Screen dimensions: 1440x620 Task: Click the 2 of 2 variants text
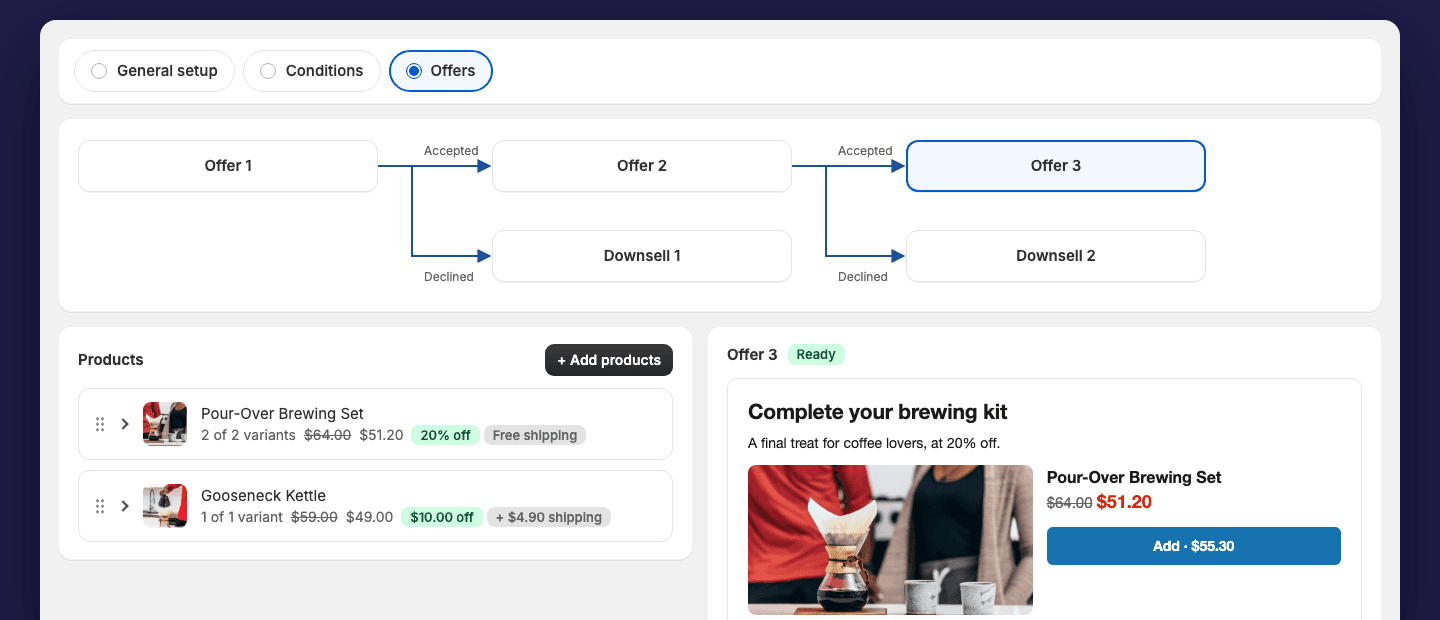(248, 435)
